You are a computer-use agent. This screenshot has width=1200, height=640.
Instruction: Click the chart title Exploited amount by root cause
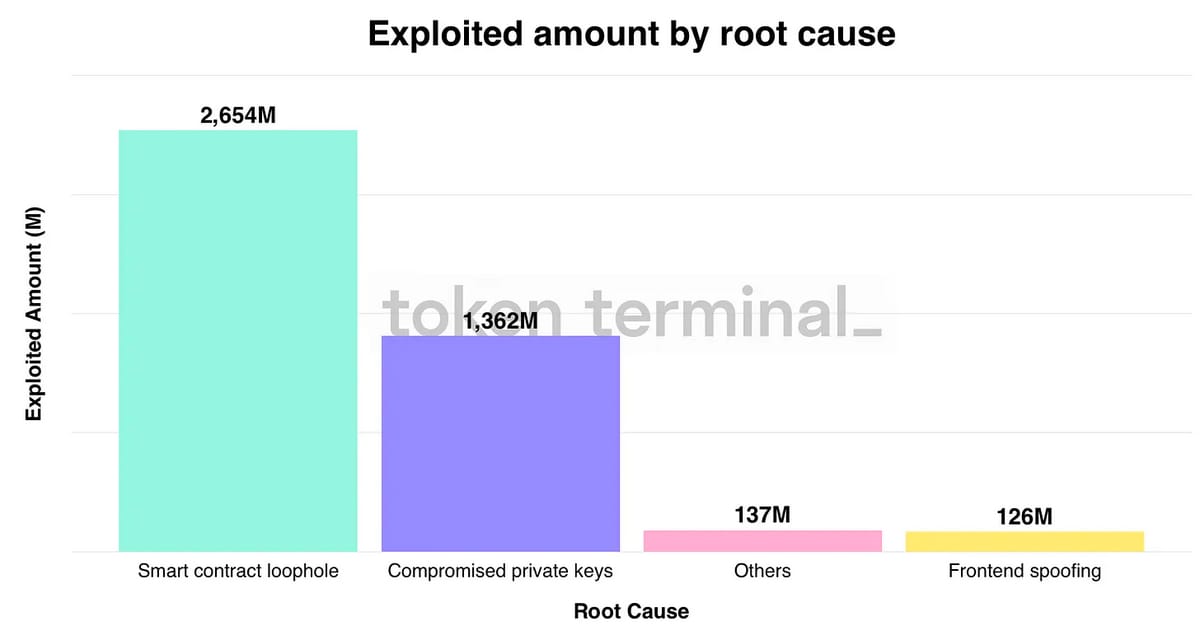pos(631,34)
